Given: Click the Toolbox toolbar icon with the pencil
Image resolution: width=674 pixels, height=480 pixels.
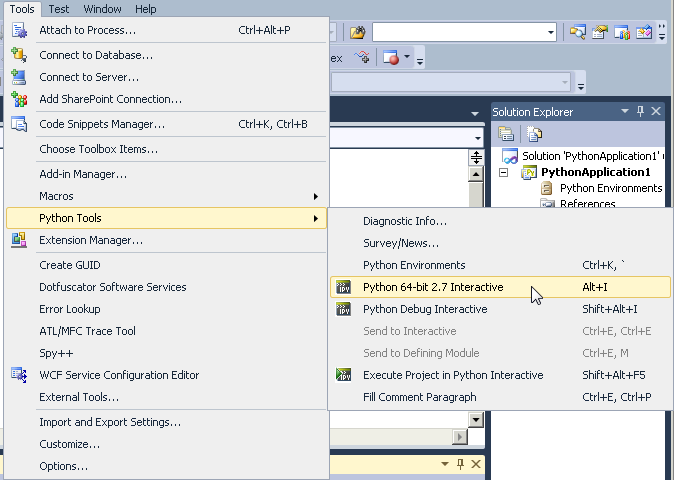Looking at the screenshot, I should [x=644, y=32].
